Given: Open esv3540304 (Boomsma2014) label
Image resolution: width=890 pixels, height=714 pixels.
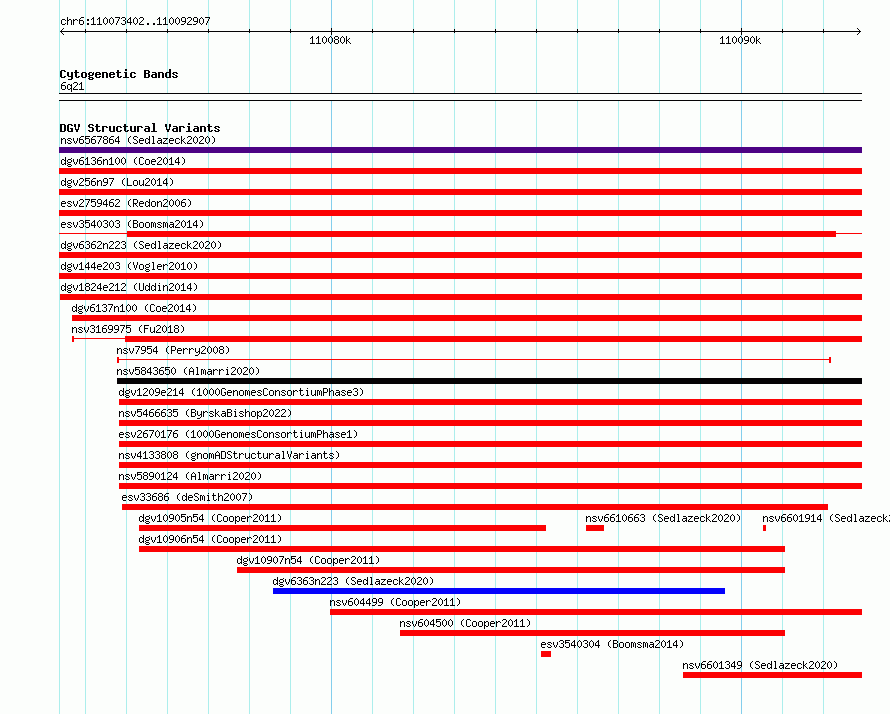Looking at the screenshot, I should tap(612, 644).
